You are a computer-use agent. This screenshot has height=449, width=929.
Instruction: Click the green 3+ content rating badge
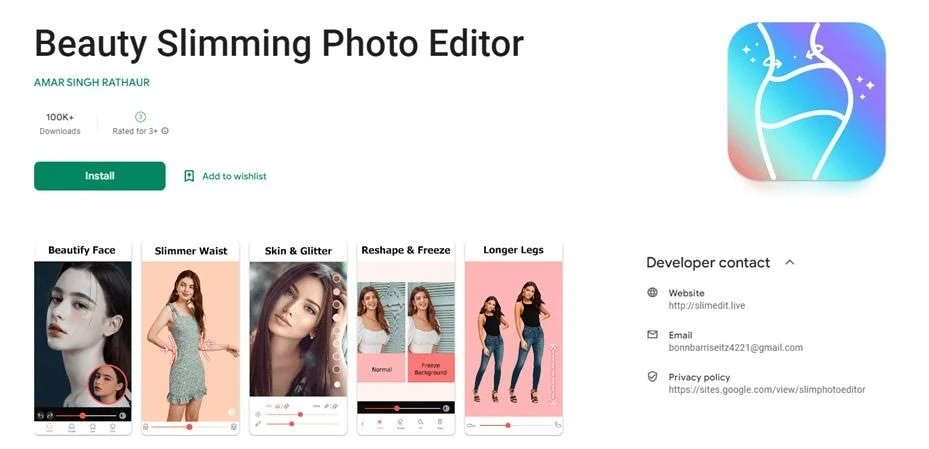coord(140,117)
